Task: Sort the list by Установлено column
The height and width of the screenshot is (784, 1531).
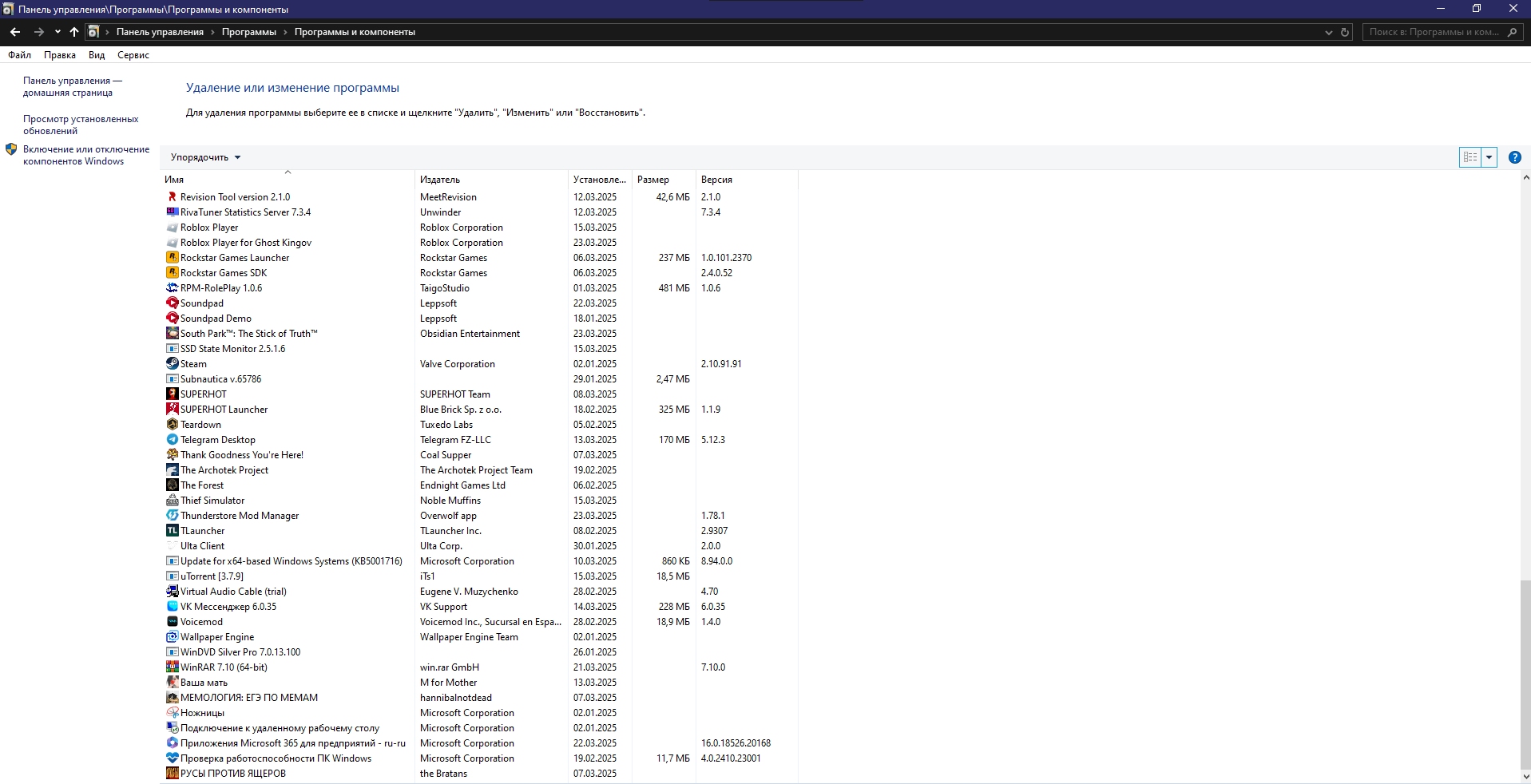Action: 600,180
